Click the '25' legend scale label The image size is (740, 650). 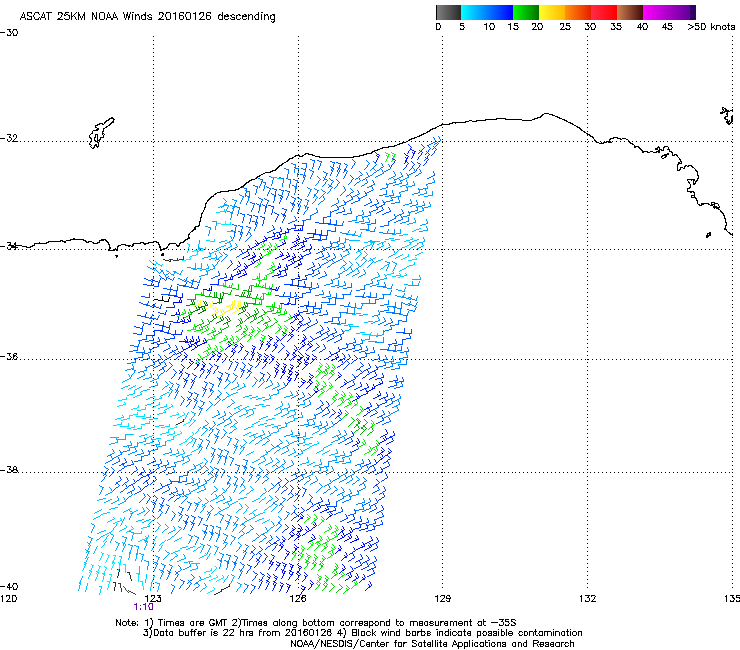coord(565,27)
